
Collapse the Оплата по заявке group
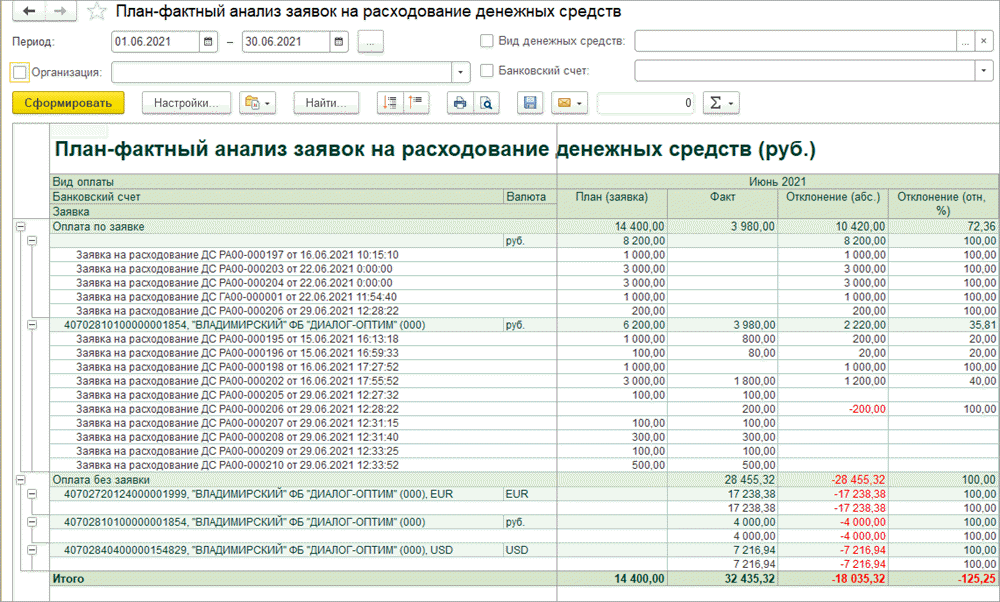tap(19, 227)
